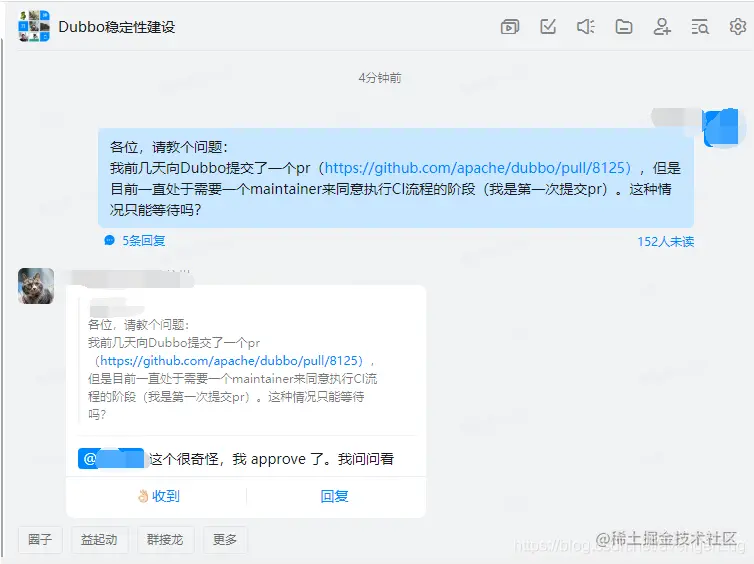Click the sender's blue avatar at top right
This screenshot has height=564, width=754.
(x=720, y=127)
